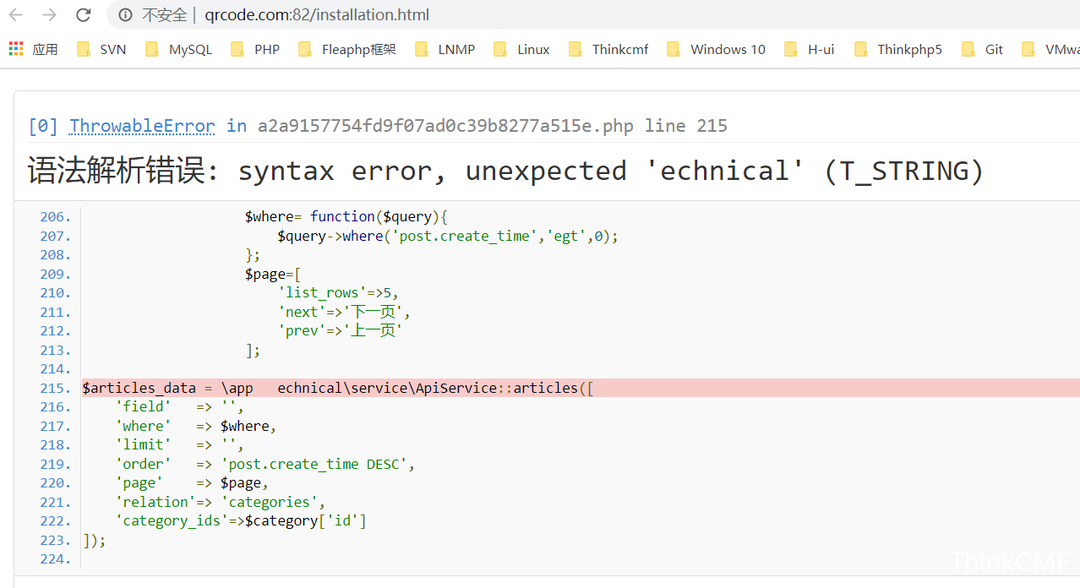The height and width of the screenshot is (588, 1080).
Task: Expand the Linux bookmark folder
Action: tap(522, 49)
